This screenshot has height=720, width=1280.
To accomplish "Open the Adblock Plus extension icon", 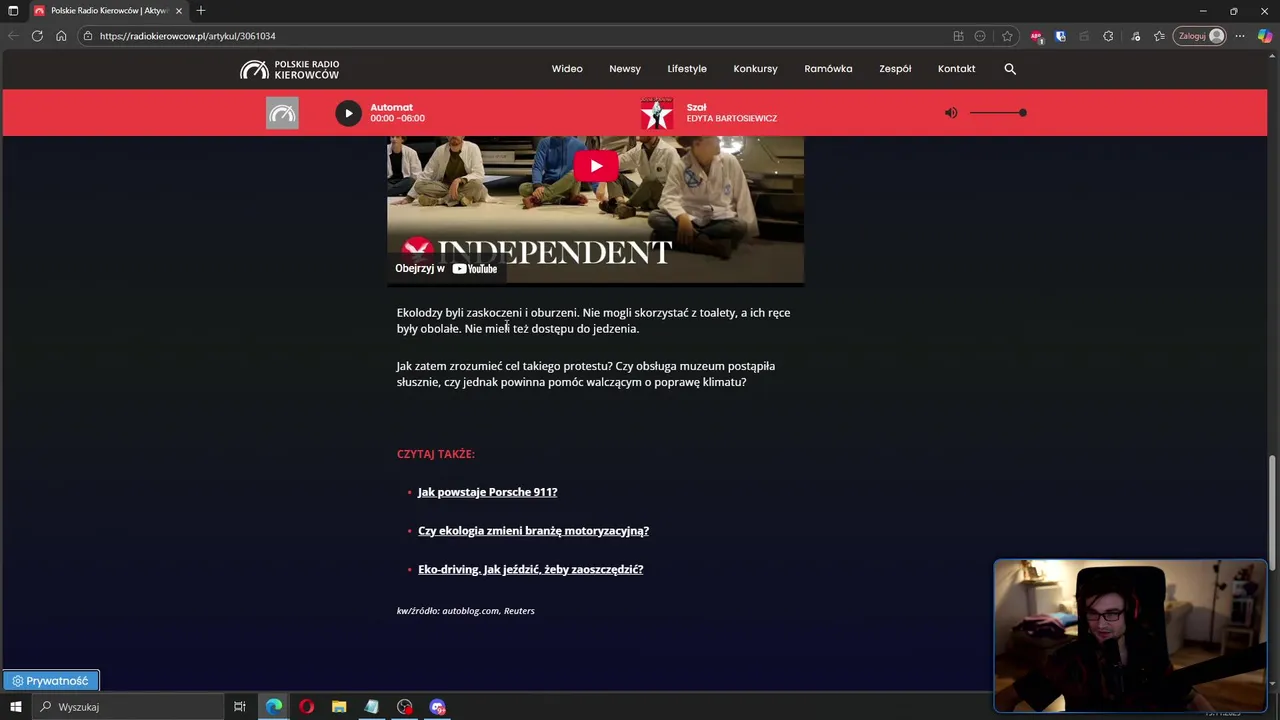I will coord(1037,36).
